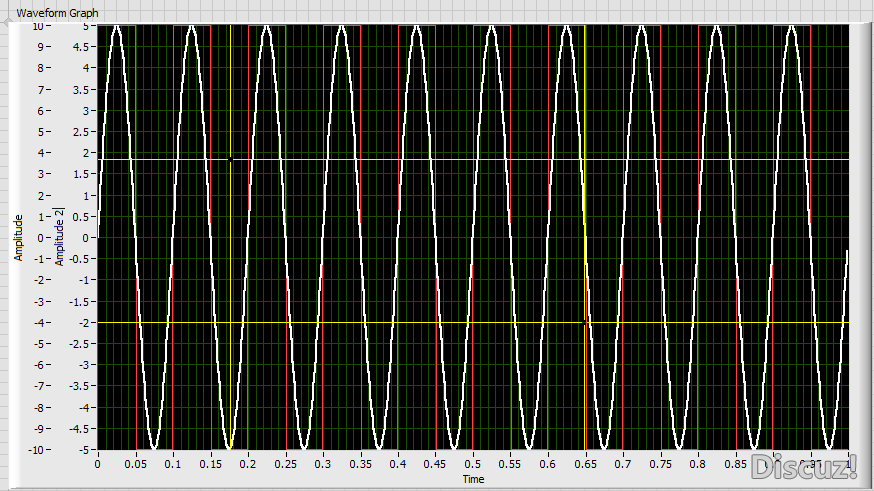Click the -5 minimum on Amplitude 2 axis
This screenshot has width=874, height=491.
[x=84, y=450]
